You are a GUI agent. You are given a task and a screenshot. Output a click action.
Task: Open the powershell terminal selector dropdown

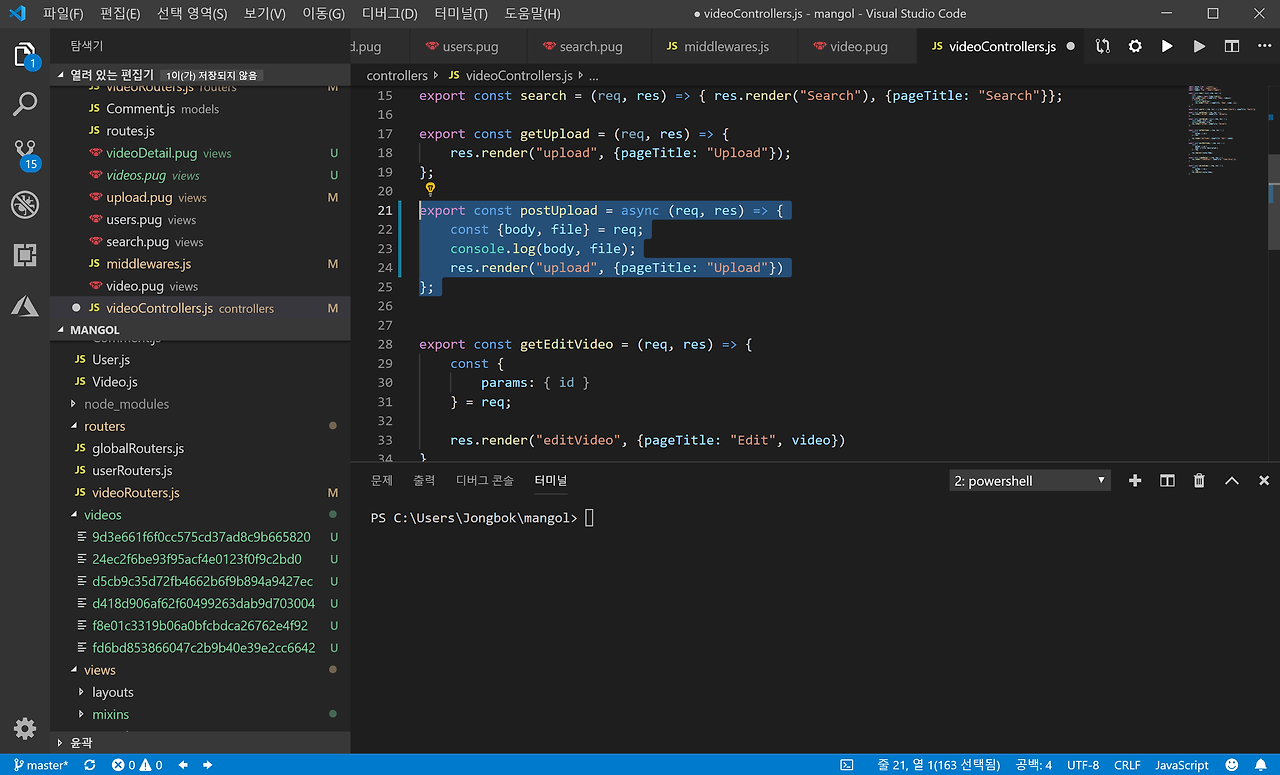(1030, 481)
